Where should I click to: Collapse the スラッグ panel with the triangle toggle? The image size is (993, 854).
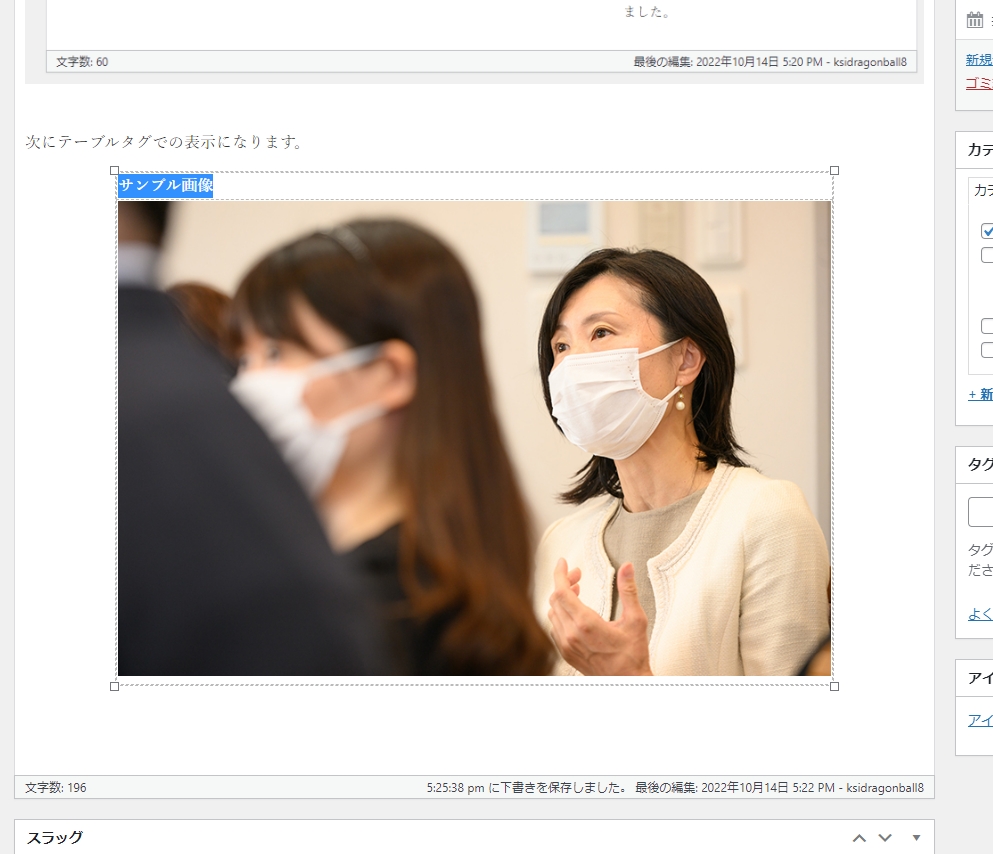(916, 838)
